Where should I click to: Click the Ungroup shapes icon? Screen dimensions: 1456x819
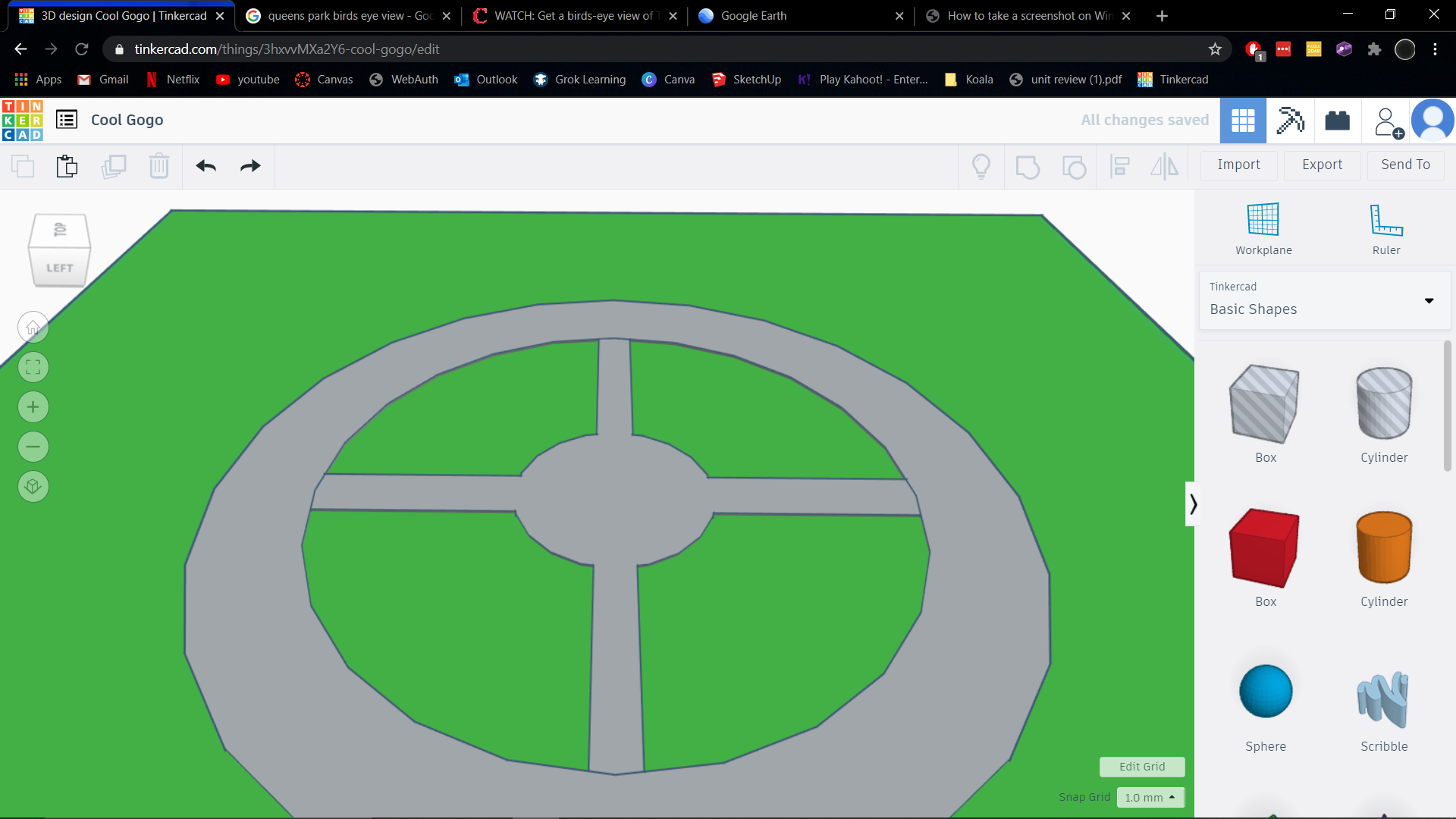[x=1074, y=166]
